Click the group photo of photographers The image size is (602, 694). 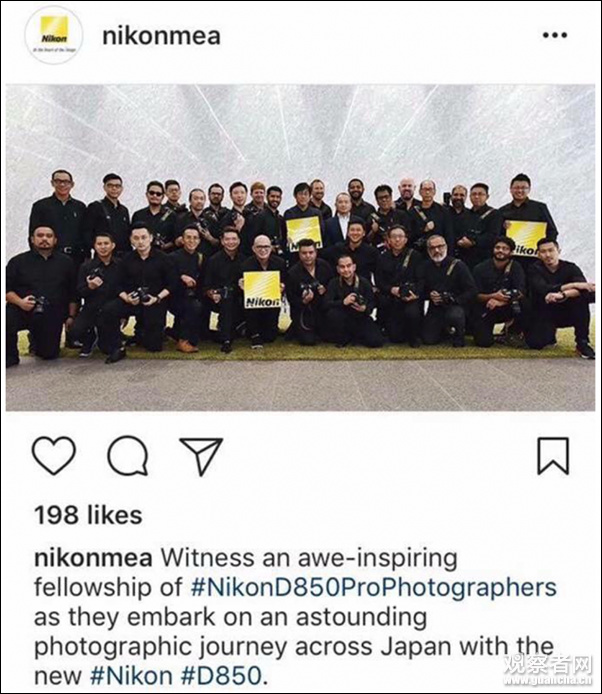(x=300, y=247)
